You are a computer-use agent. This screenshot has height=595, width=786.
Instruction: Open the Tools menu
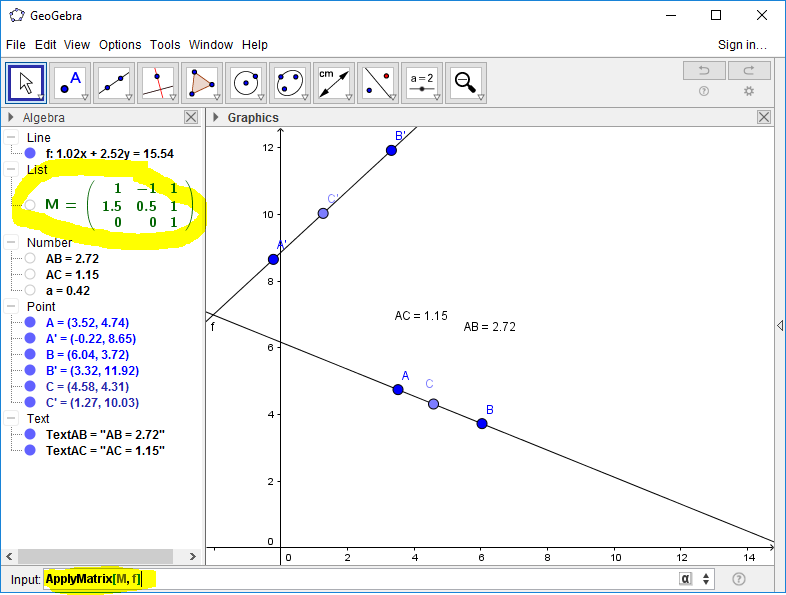coord(165,45)
